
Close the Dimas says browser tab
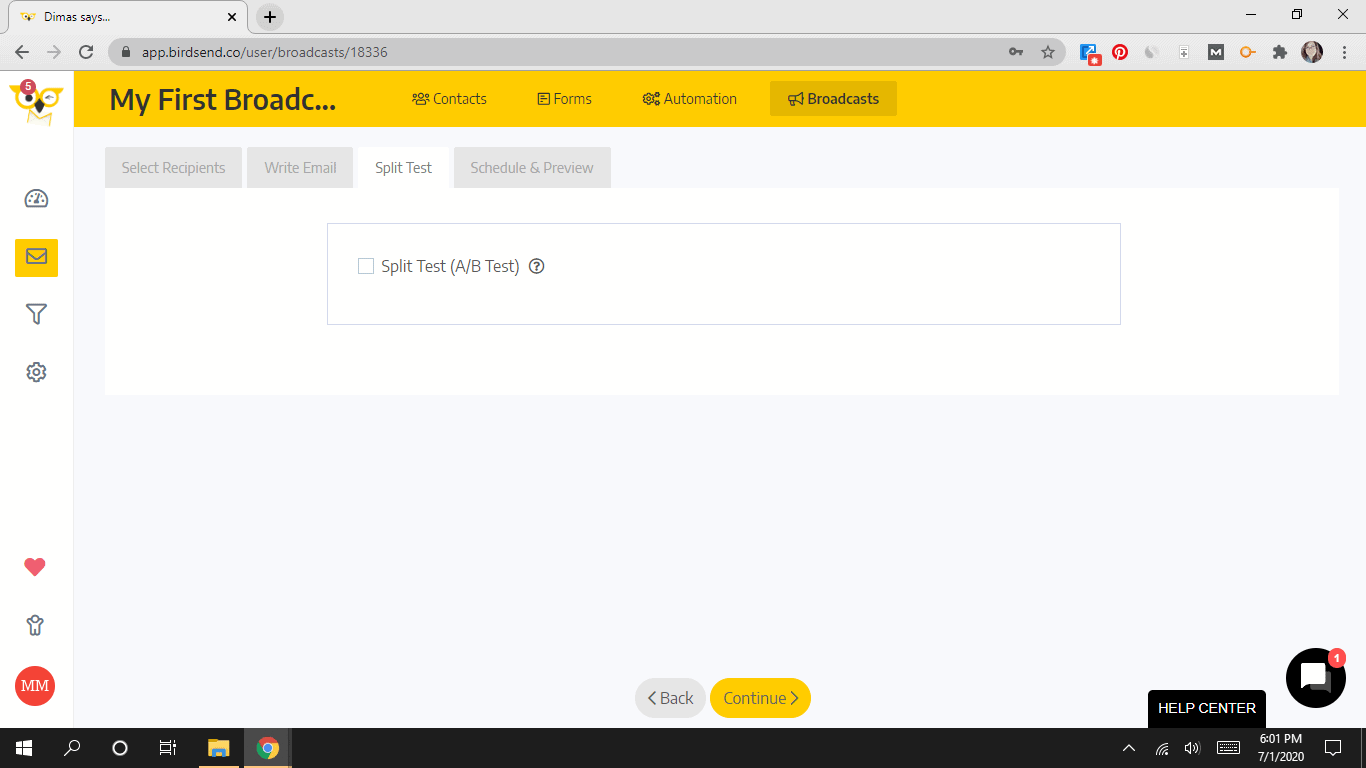point(232,17)
